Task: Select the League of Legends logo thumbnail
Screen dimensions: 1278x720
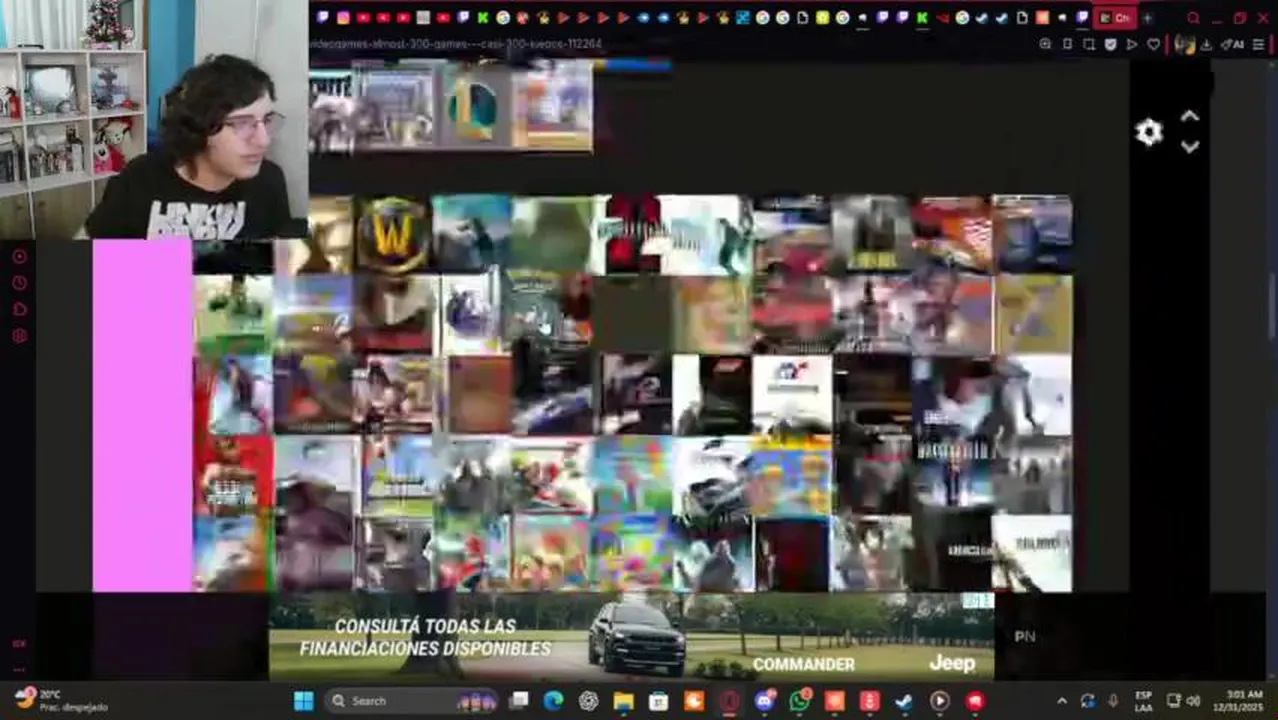Action: pos(472,108)
